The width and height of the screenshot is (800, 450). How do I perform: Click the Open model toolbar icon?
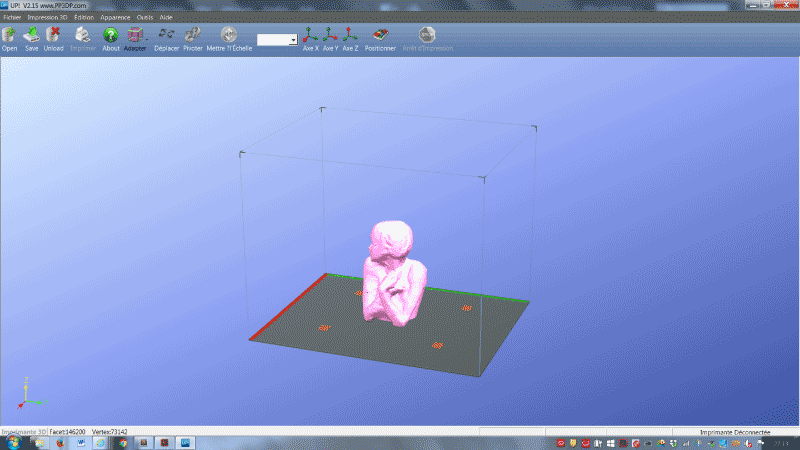[9, 35]
